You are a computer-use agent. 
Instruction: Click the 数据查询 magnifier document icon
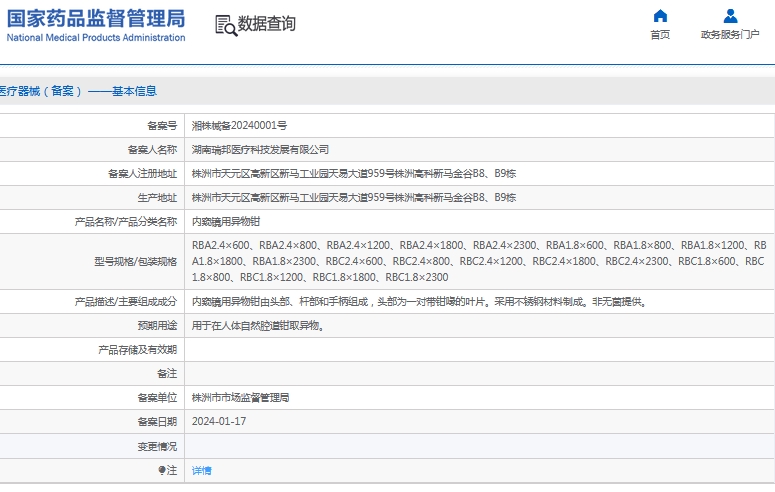(226, 25)
